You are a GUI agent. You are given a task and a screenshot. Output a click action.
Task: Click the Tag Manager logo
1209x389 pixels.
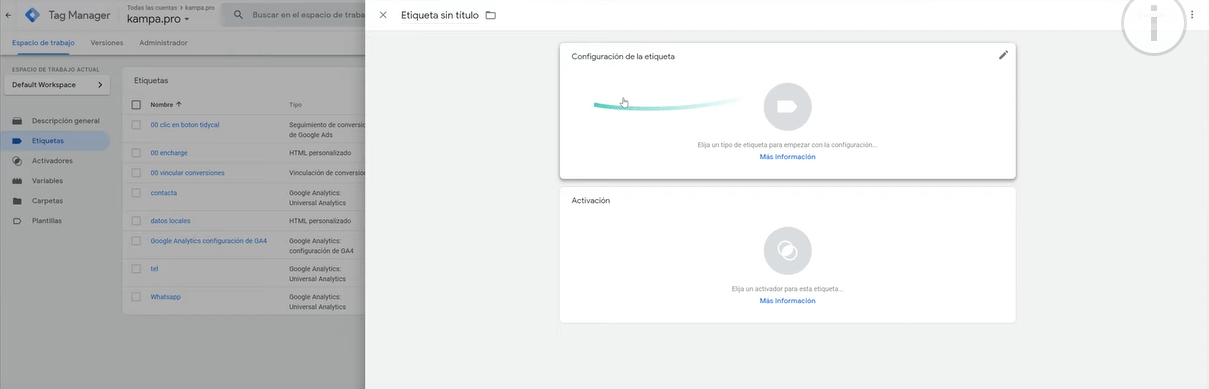(32, 15)
